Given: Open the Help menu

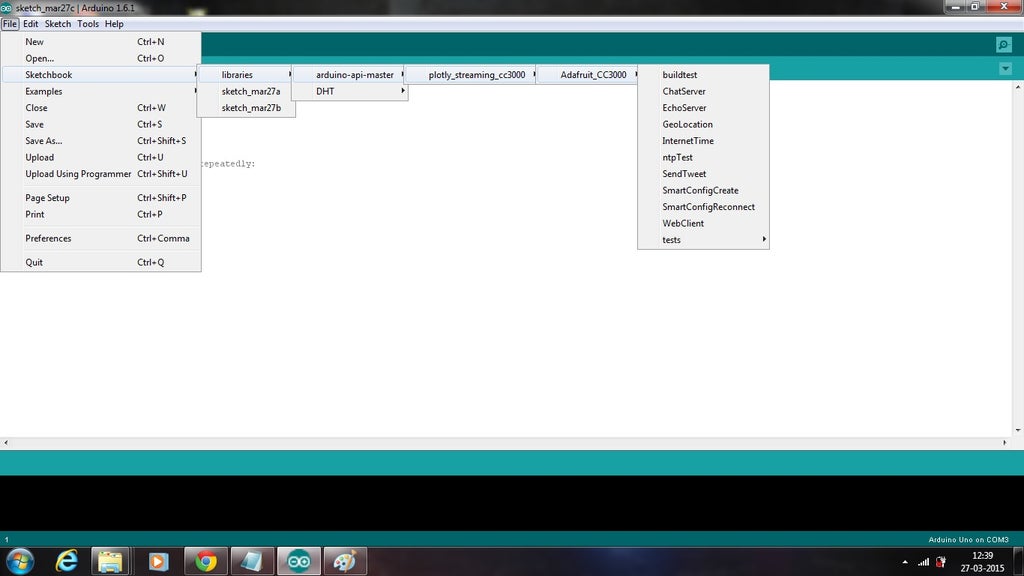Looking at the screenshot, I should pos(114,24).
